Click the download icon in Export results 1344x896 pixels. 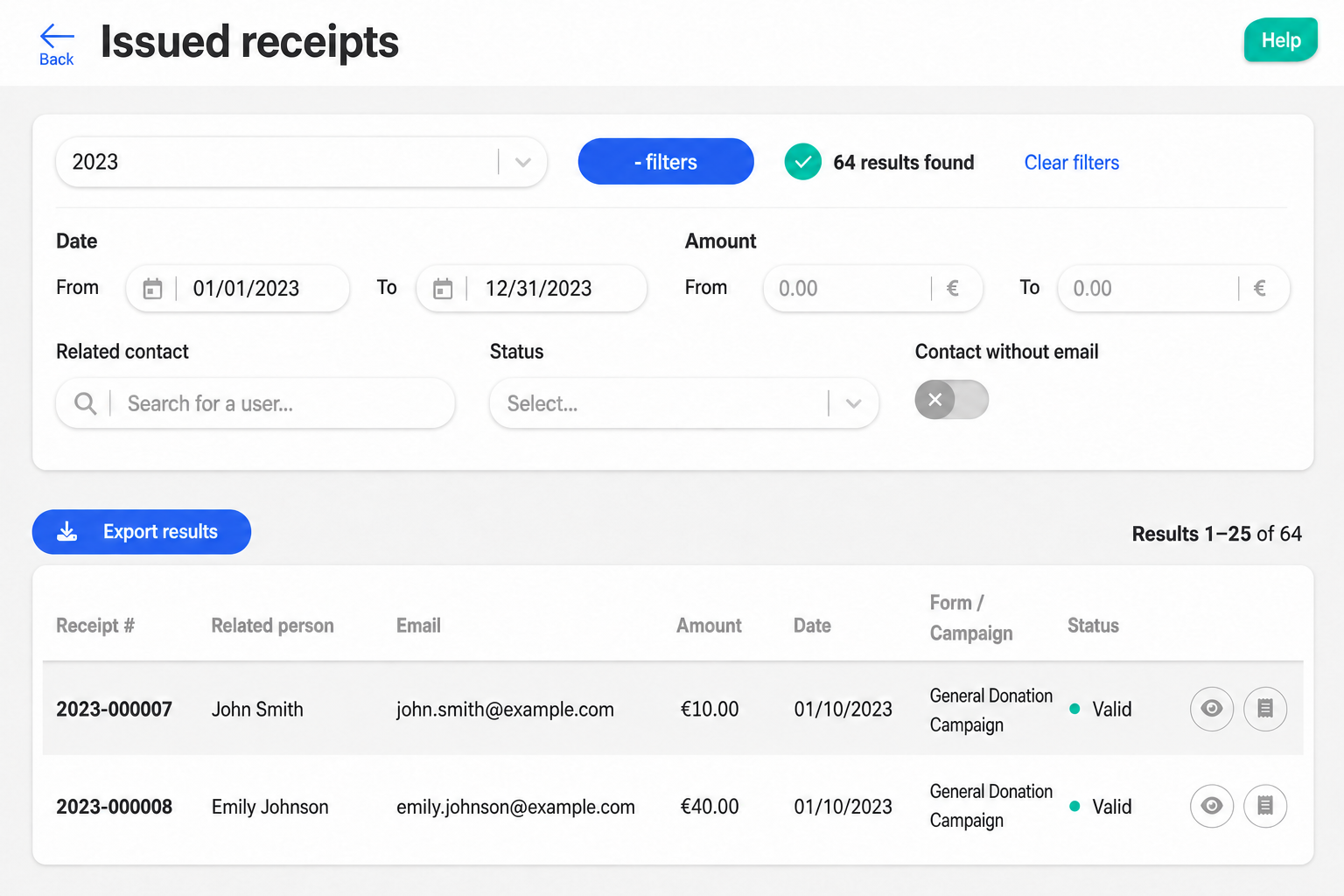point(67,532)
